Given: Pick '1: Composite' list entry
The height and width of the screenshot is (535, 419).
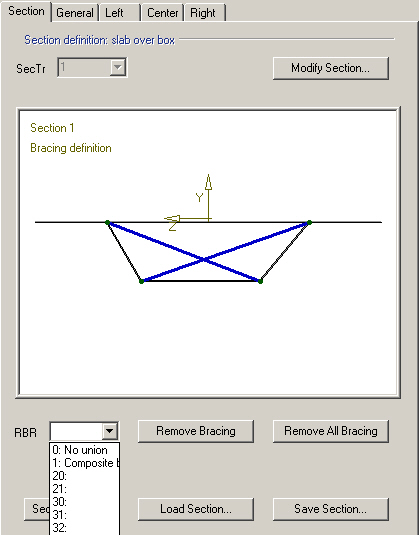Looking at the screenshot, I should [85, 463].
